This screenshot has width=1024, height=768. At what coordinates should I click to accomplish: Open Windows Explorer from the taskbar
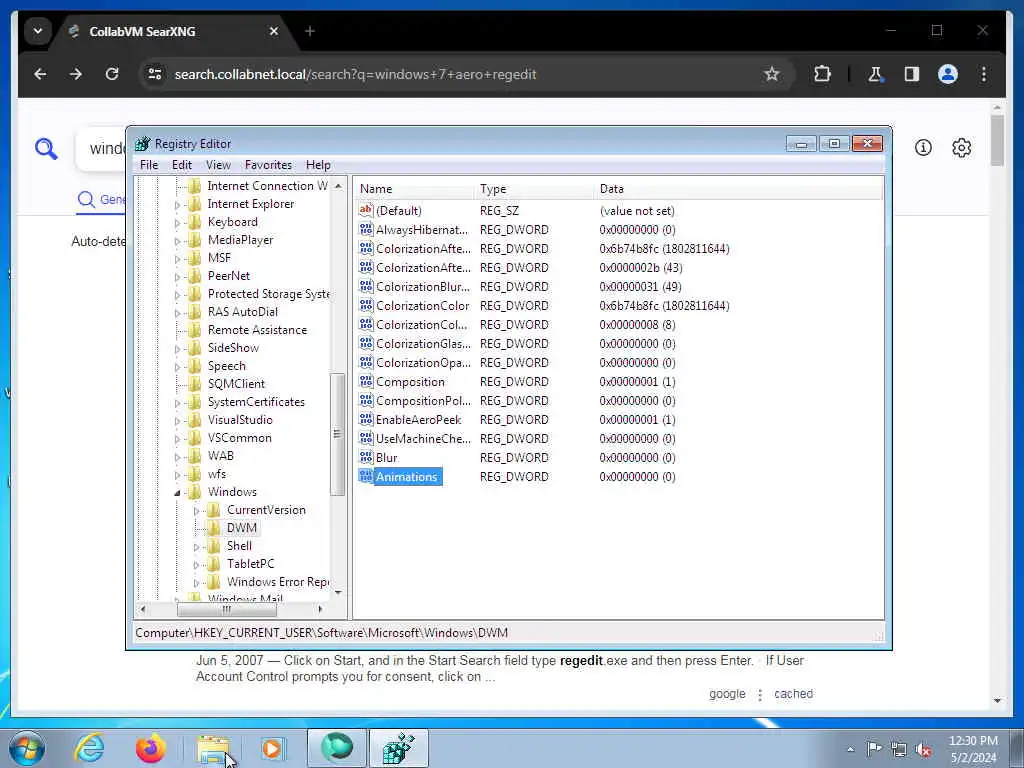click(213, 748)
